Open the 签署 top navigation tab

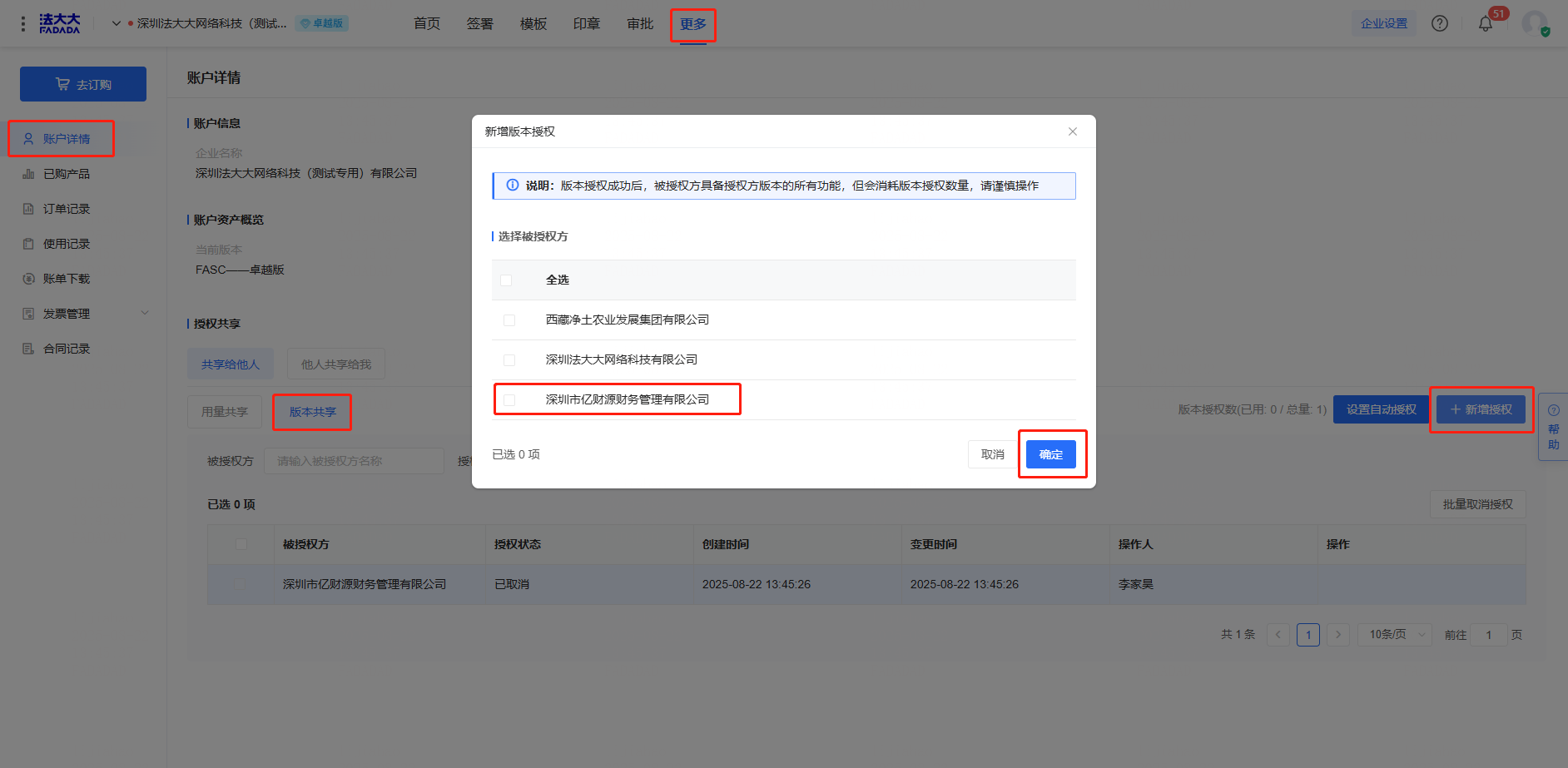[x=480, y=23]
